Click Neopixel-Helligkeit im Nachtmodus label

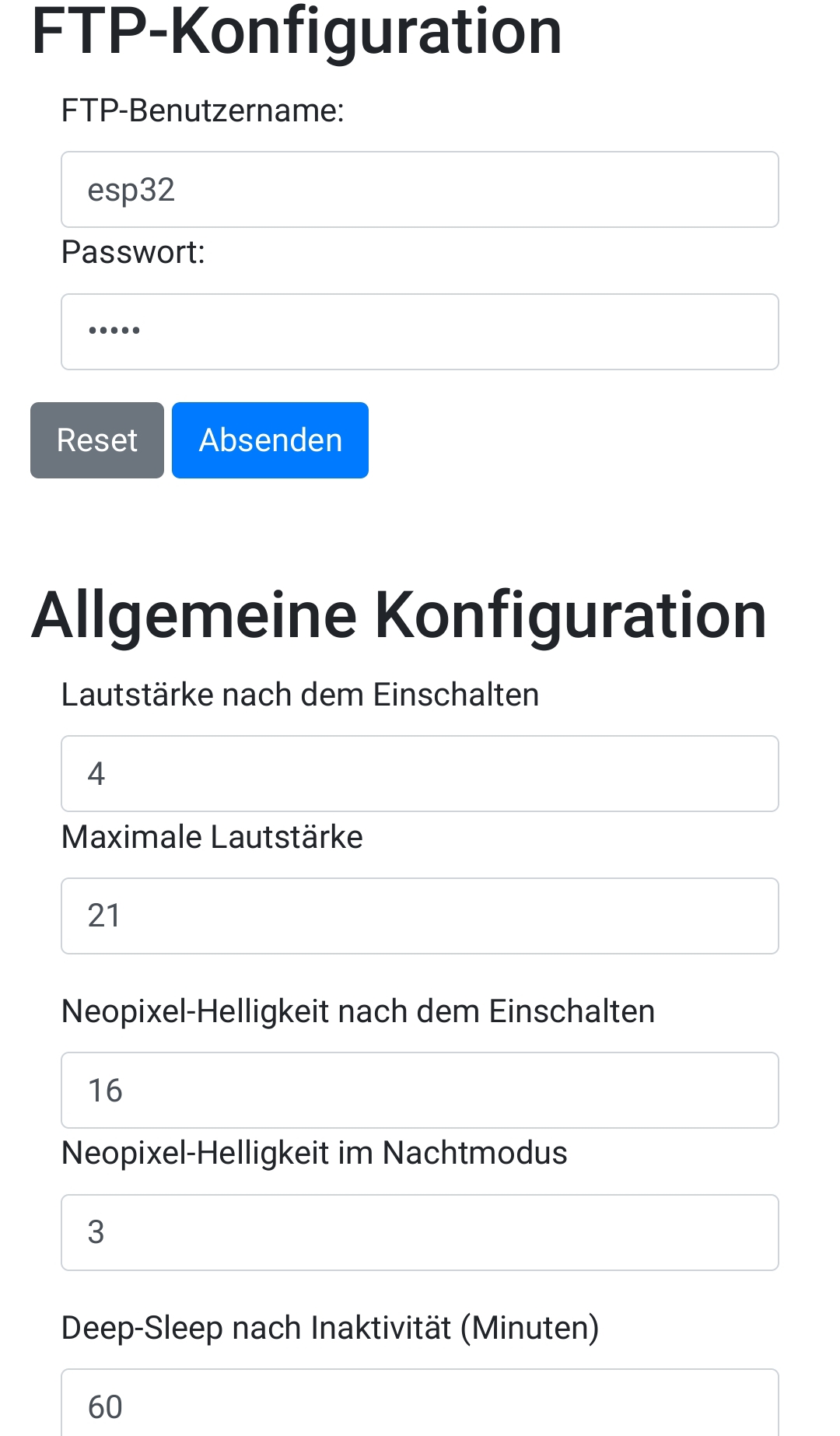coord(314,1153)
